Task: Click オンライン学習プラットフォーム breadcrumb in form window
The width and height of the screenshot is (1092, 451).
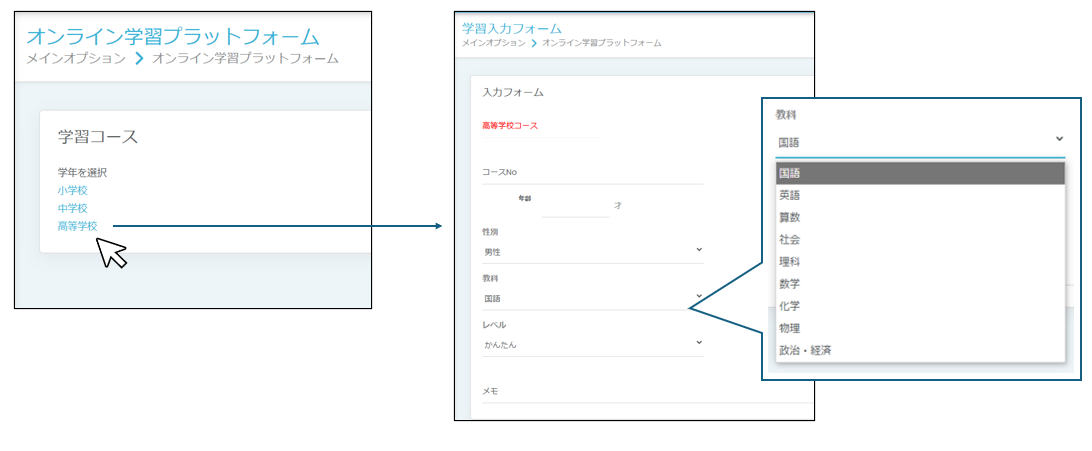Action: [602, 43]
